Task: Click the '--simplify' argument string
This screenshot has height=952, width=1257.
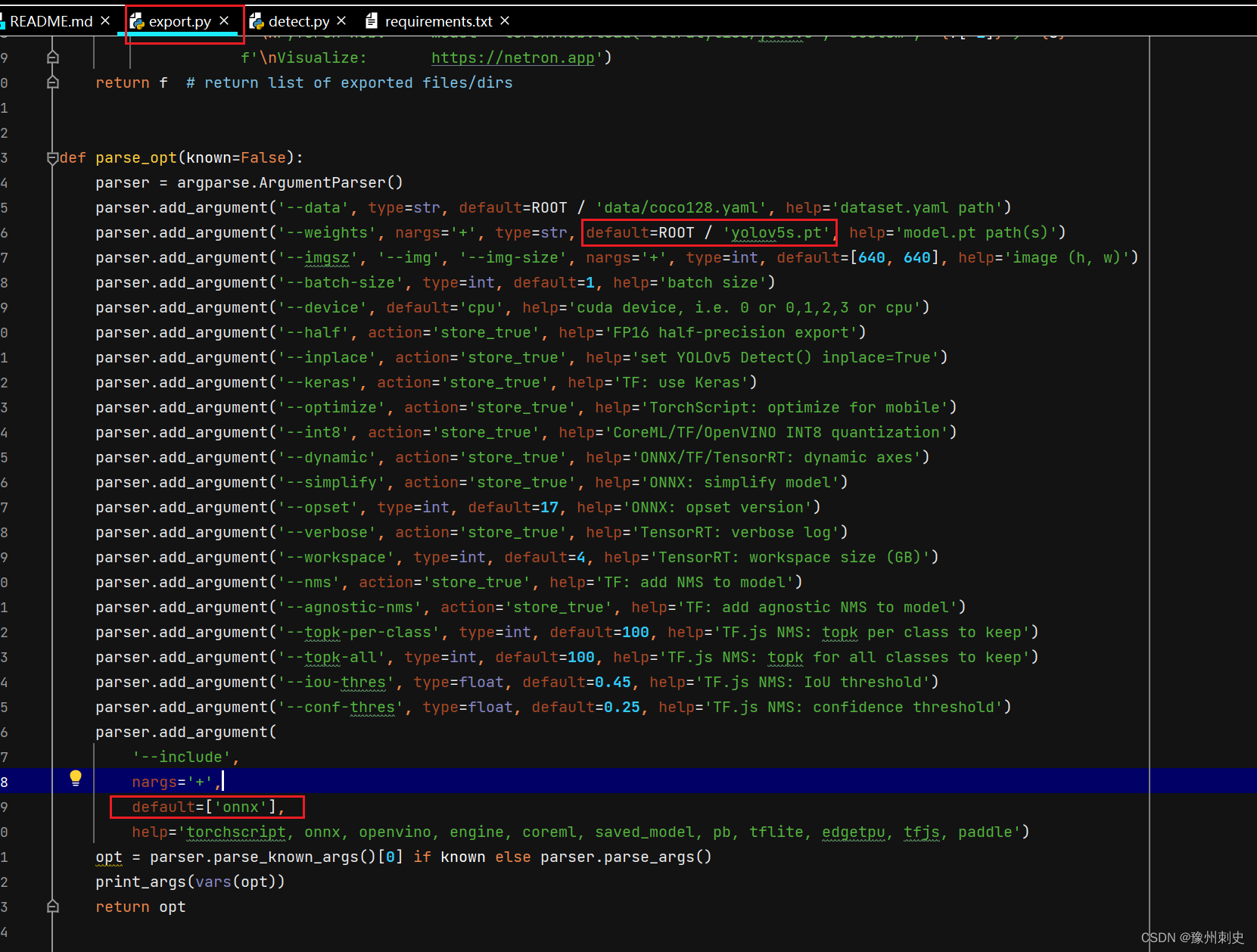Action: tap(331, 482)
